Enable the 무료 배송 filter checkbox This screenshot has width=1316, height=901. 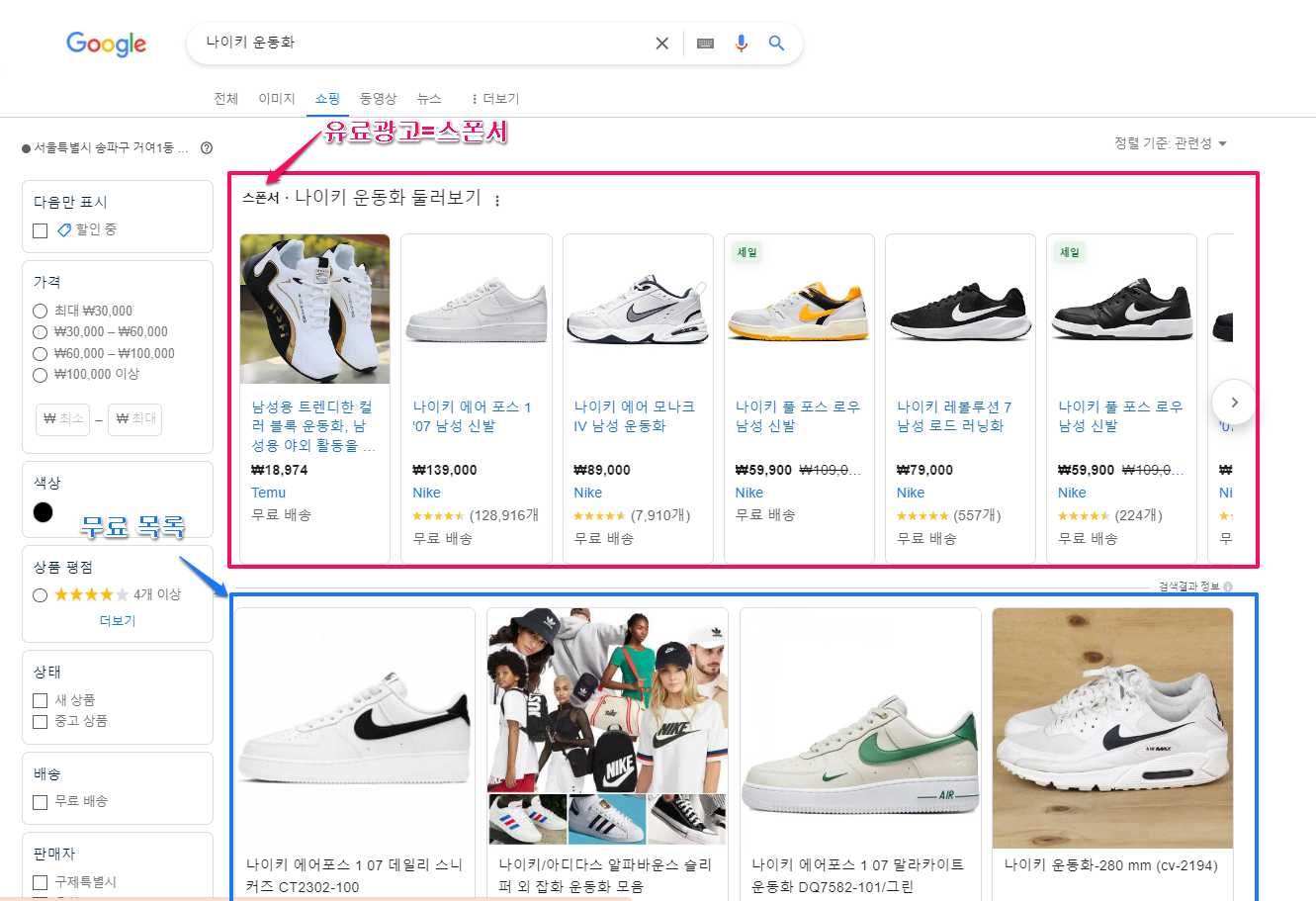(x=41, y=802)
